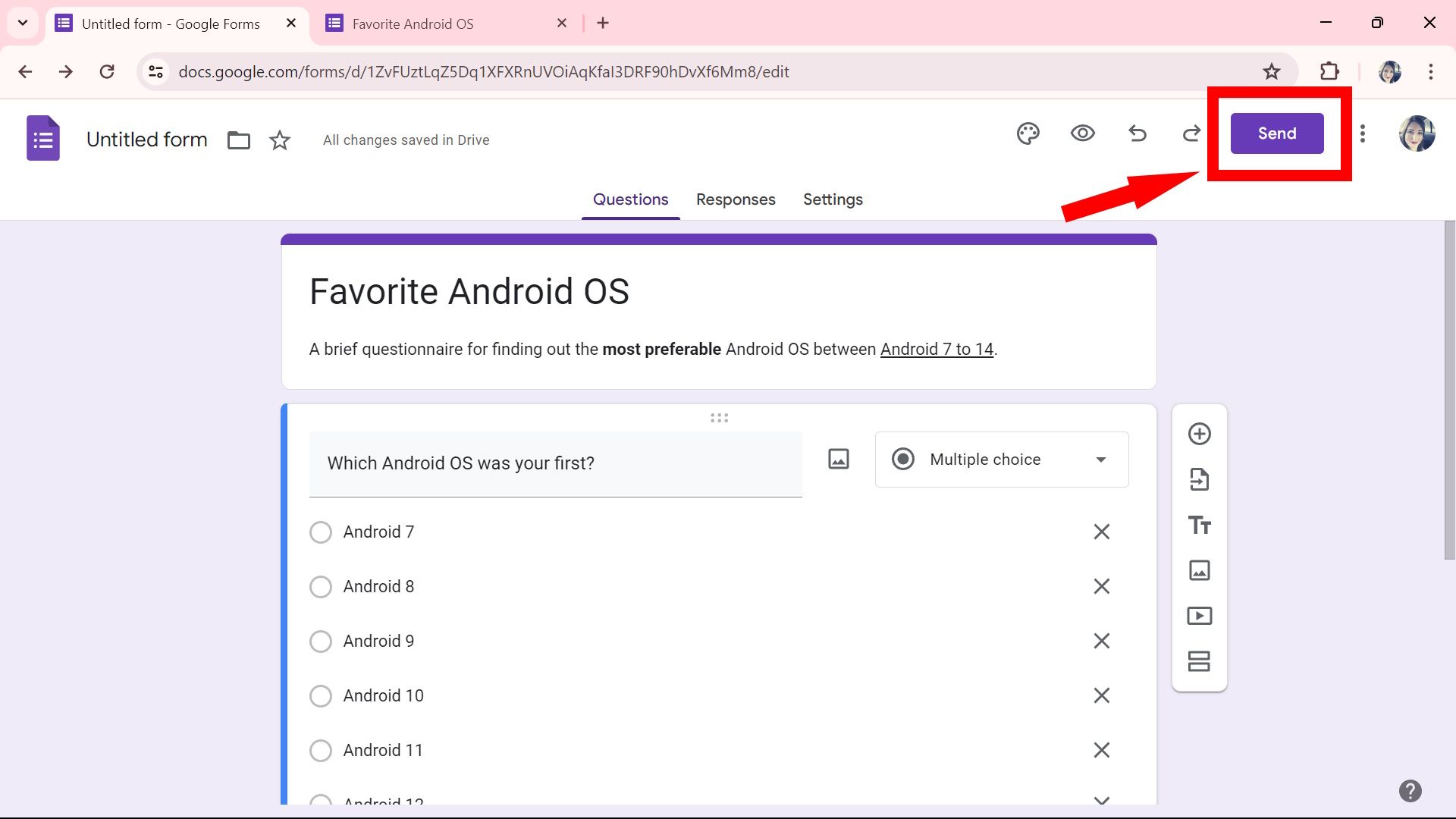1456x819 pixels.
Task: Add a new section to the form
Action: pos(1199,661)
